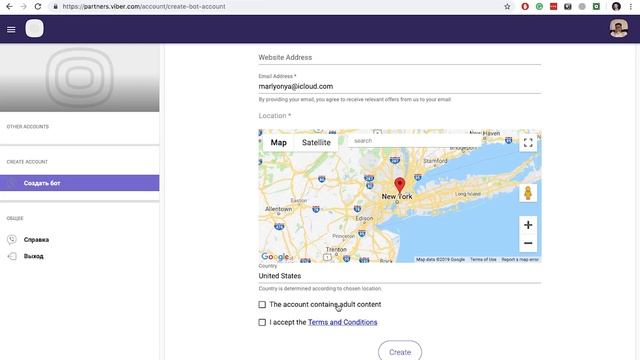Image resolution: width=640 pixels, height=360 pixels.
Task: Click 'New York' label on map
Action: click(397, 196)
